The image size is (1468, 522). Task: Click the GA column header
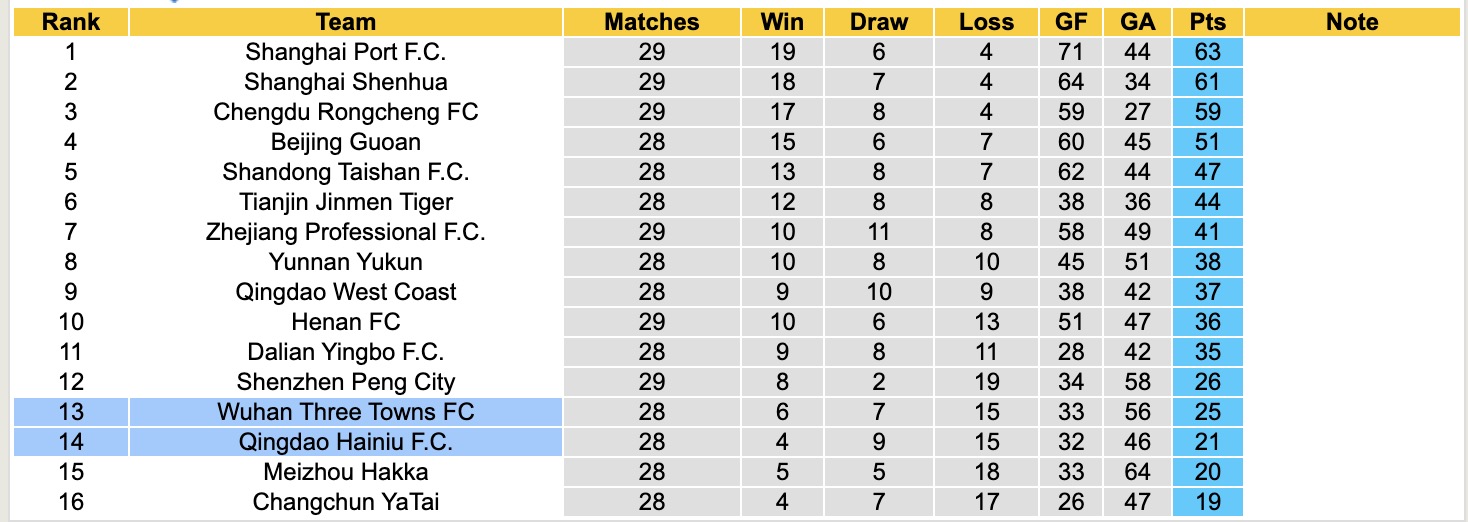(1138, 22)
